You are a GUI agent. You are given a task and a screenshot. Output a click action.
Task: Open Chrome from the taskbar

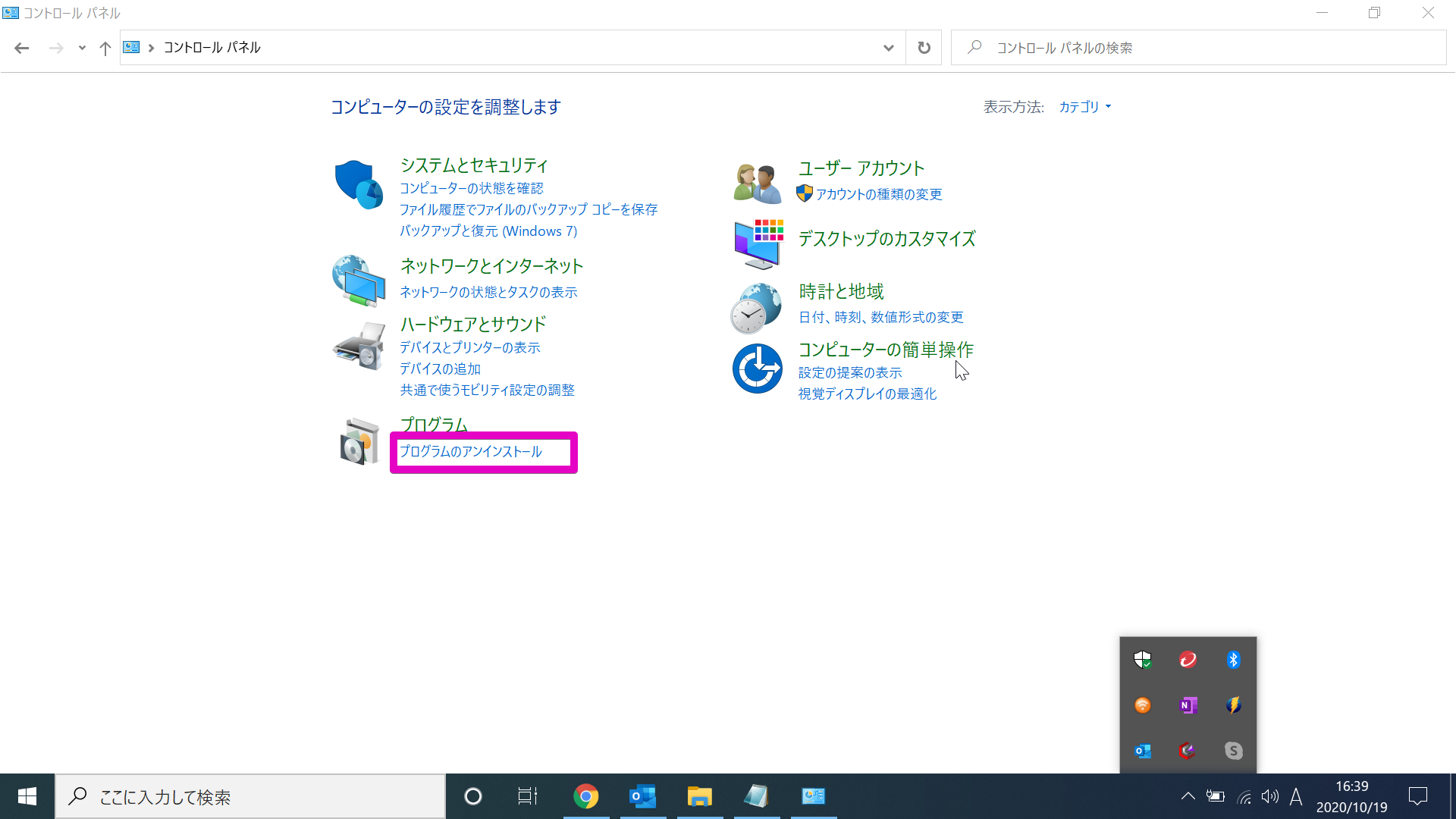(x=585, y=796)
